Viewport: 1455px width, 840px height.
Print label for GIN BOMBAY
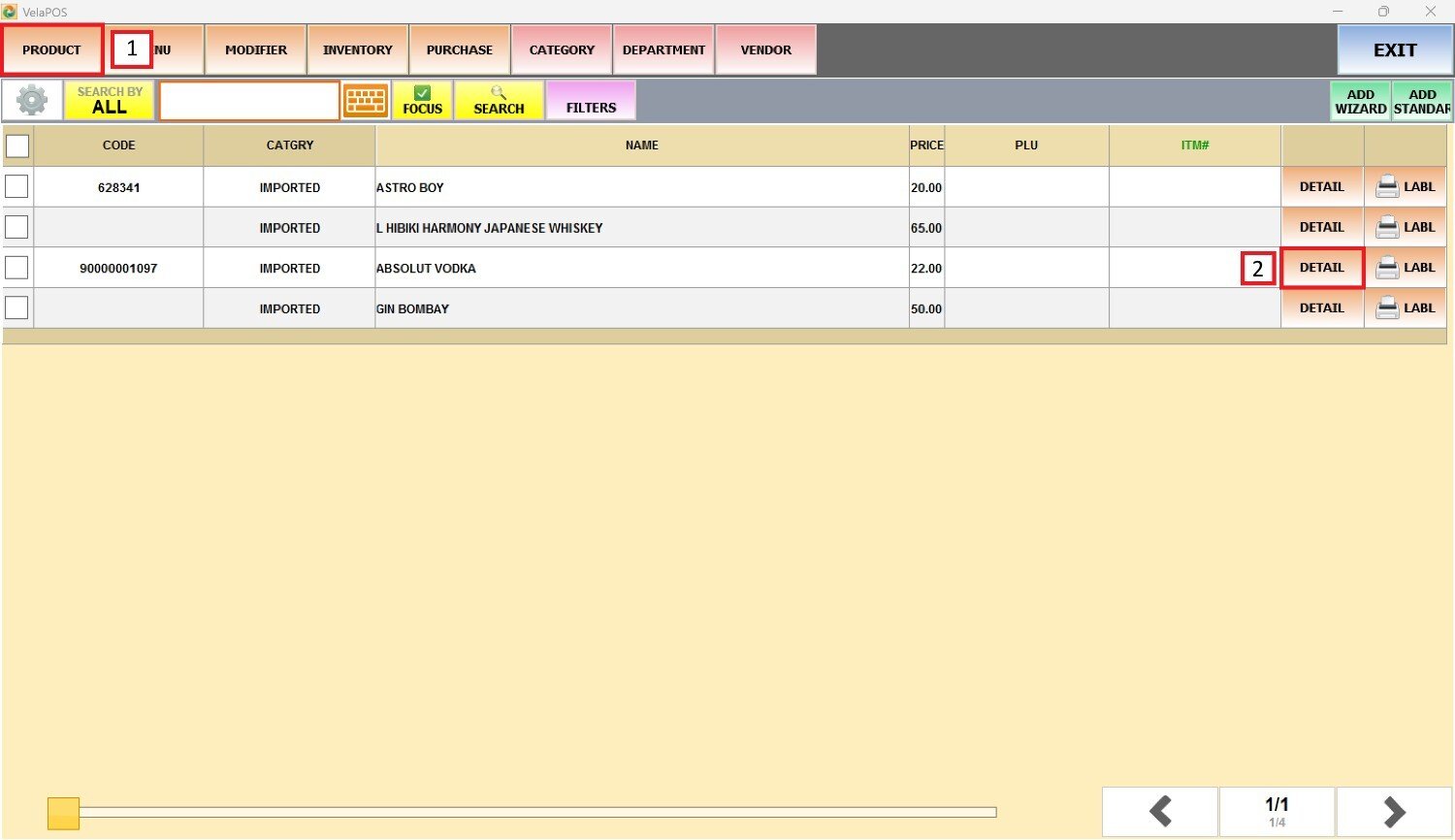(1405, 308)
